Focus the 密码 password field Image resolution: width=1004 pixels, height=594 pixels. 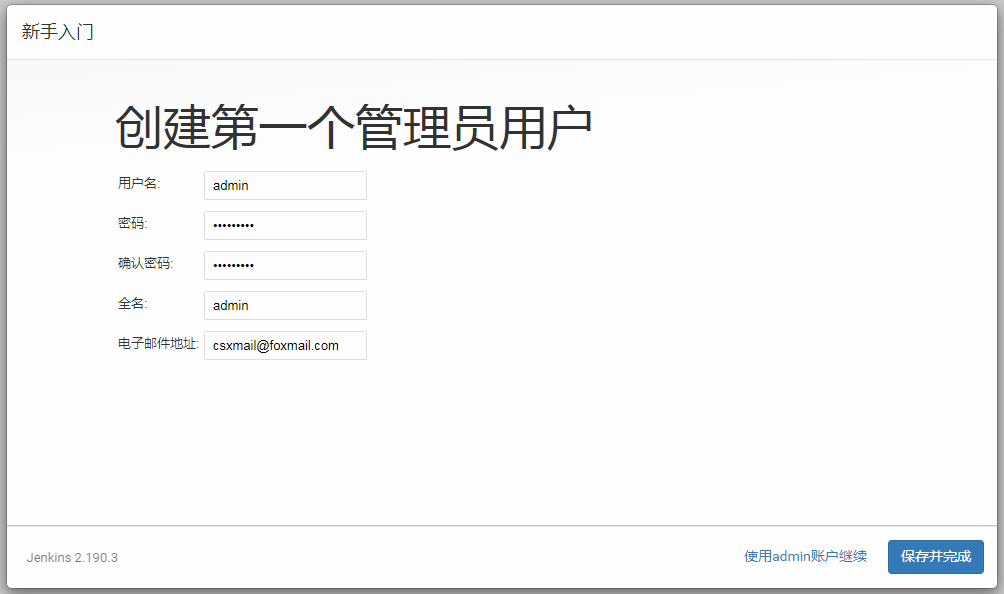point(285,226)
